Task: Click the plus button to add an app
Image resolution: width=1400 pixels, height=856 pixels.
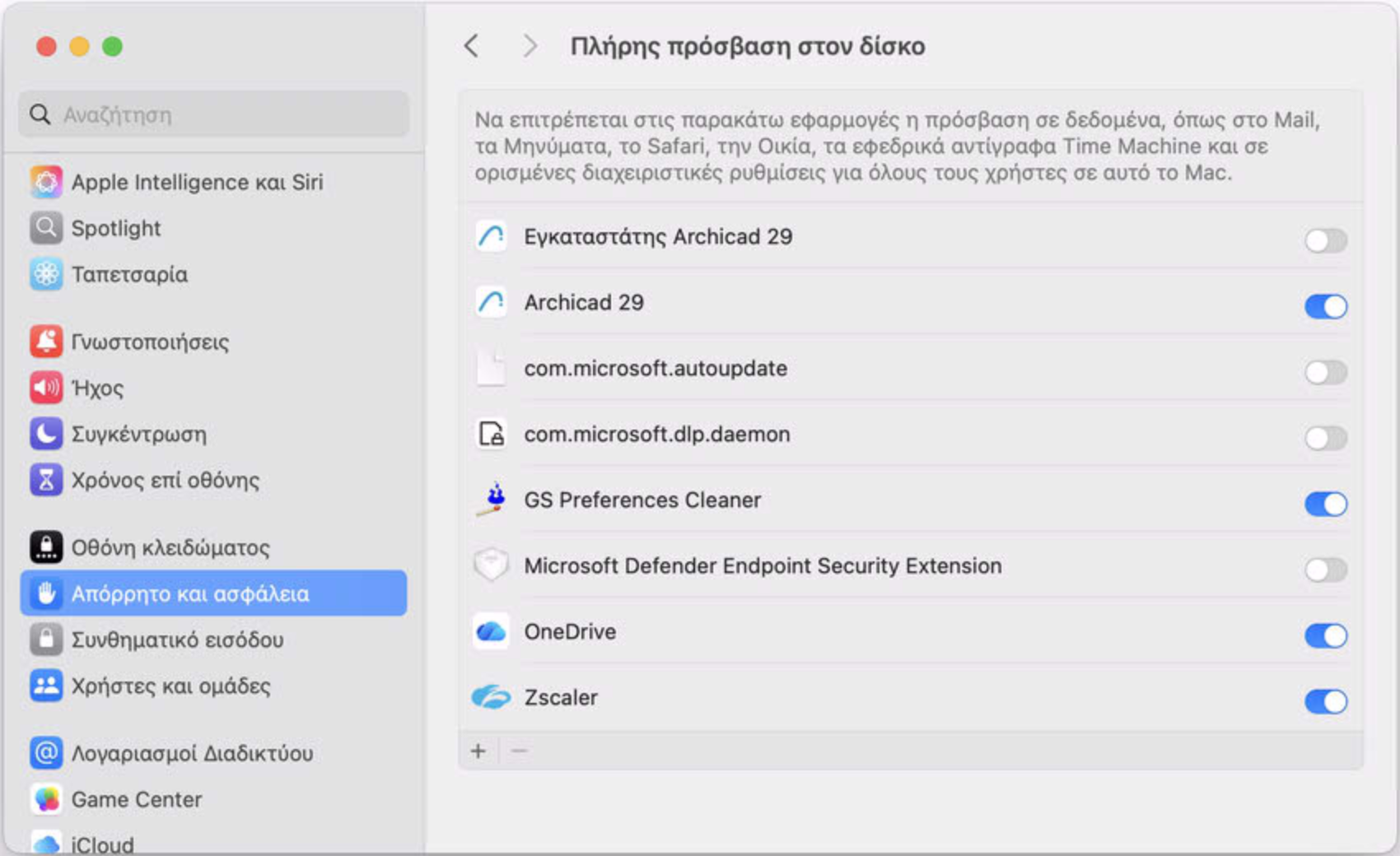Action: 478,751
